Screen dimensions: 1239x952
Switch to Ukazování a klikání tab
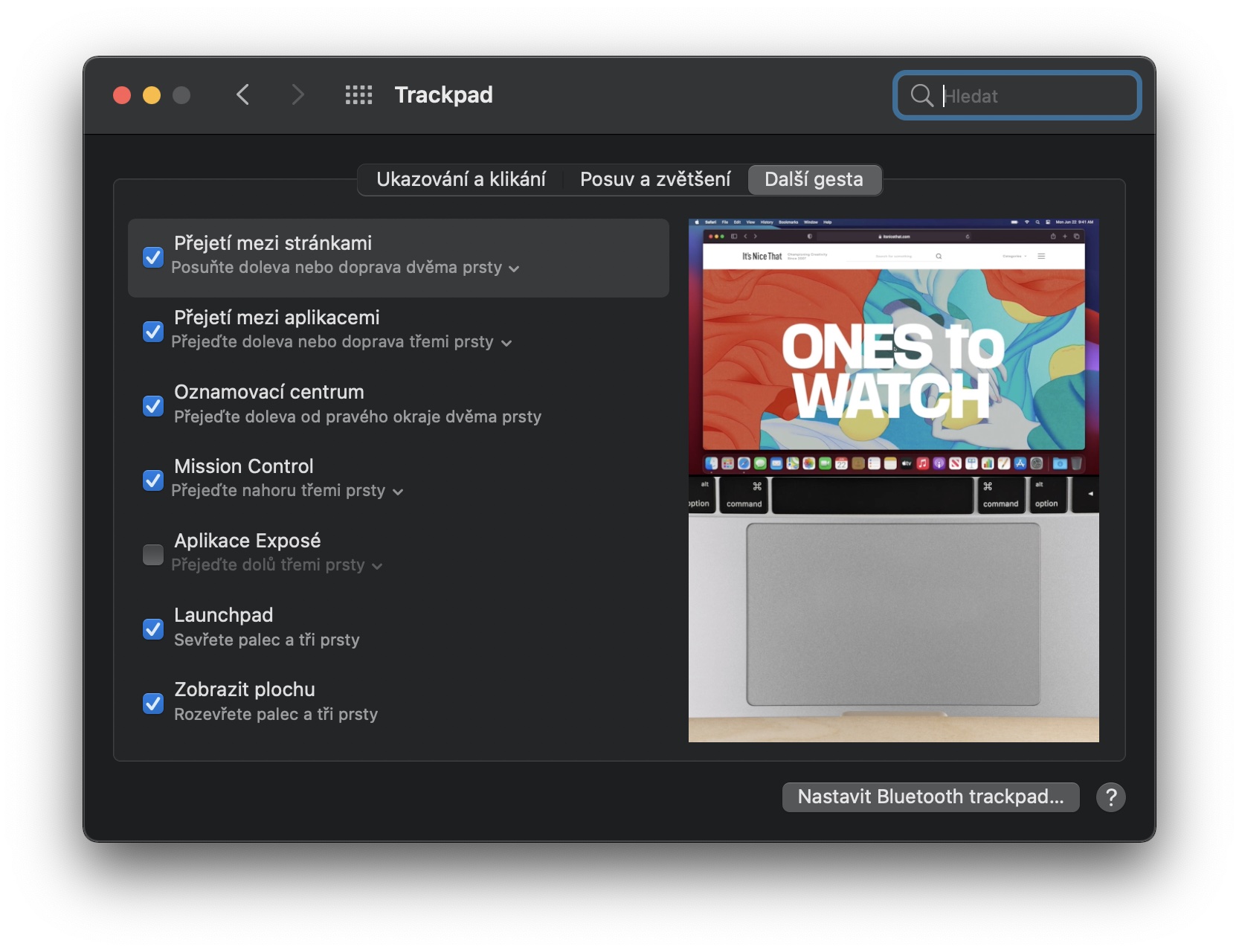point(461,179)
